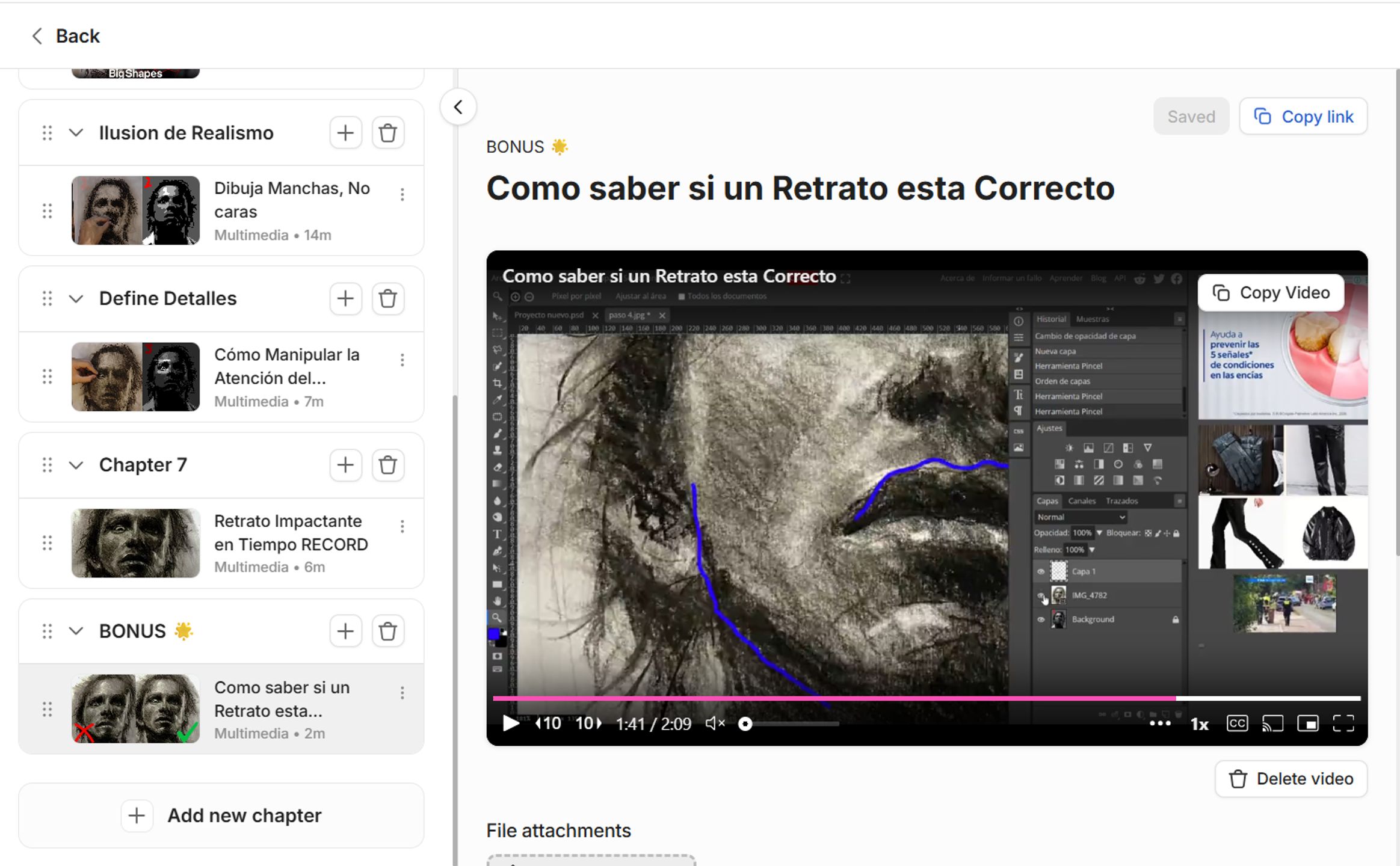
Task: Add a lesson to Define Detalles
Action: 346,299
